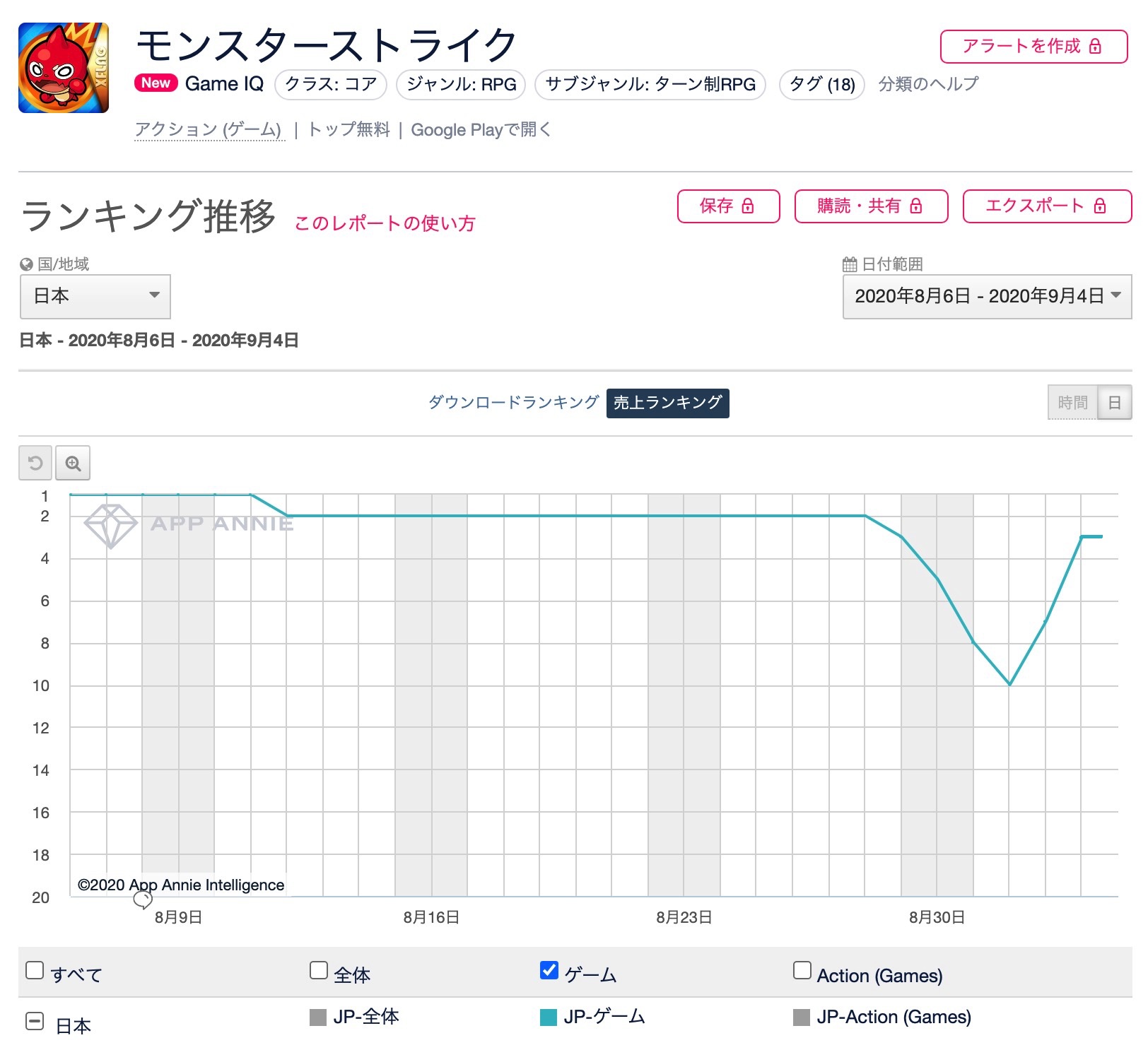Image resolution: width=1148 pixels, height=1050 pixels.
Task: Open このレポートの使い方 link
Action: 385,223
